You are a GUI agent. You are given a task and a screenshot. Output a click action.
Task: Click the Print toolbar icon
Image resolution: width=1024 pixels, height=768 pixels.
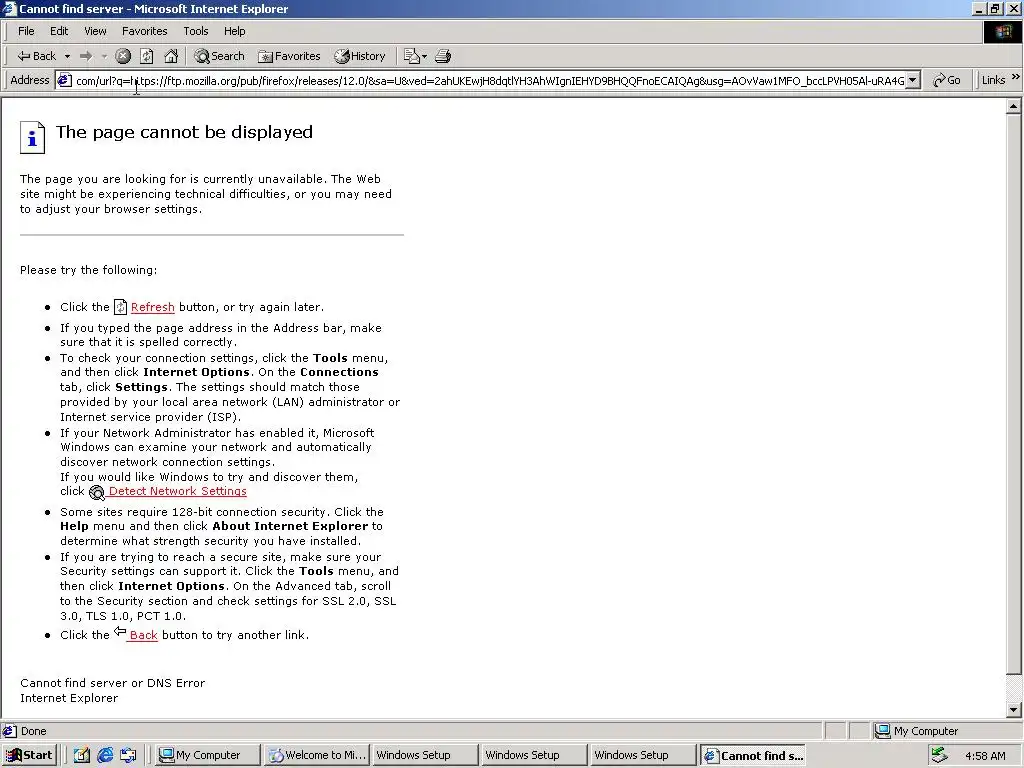pyautogui.click(x=443, y=56)
